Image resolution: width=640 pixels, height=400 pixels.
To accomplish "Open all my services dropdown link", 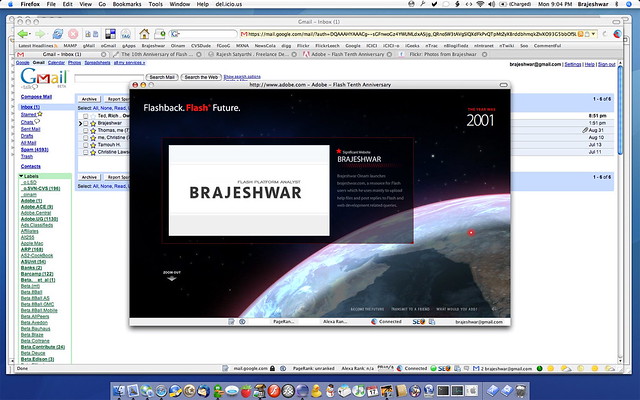I will point(129,63).
